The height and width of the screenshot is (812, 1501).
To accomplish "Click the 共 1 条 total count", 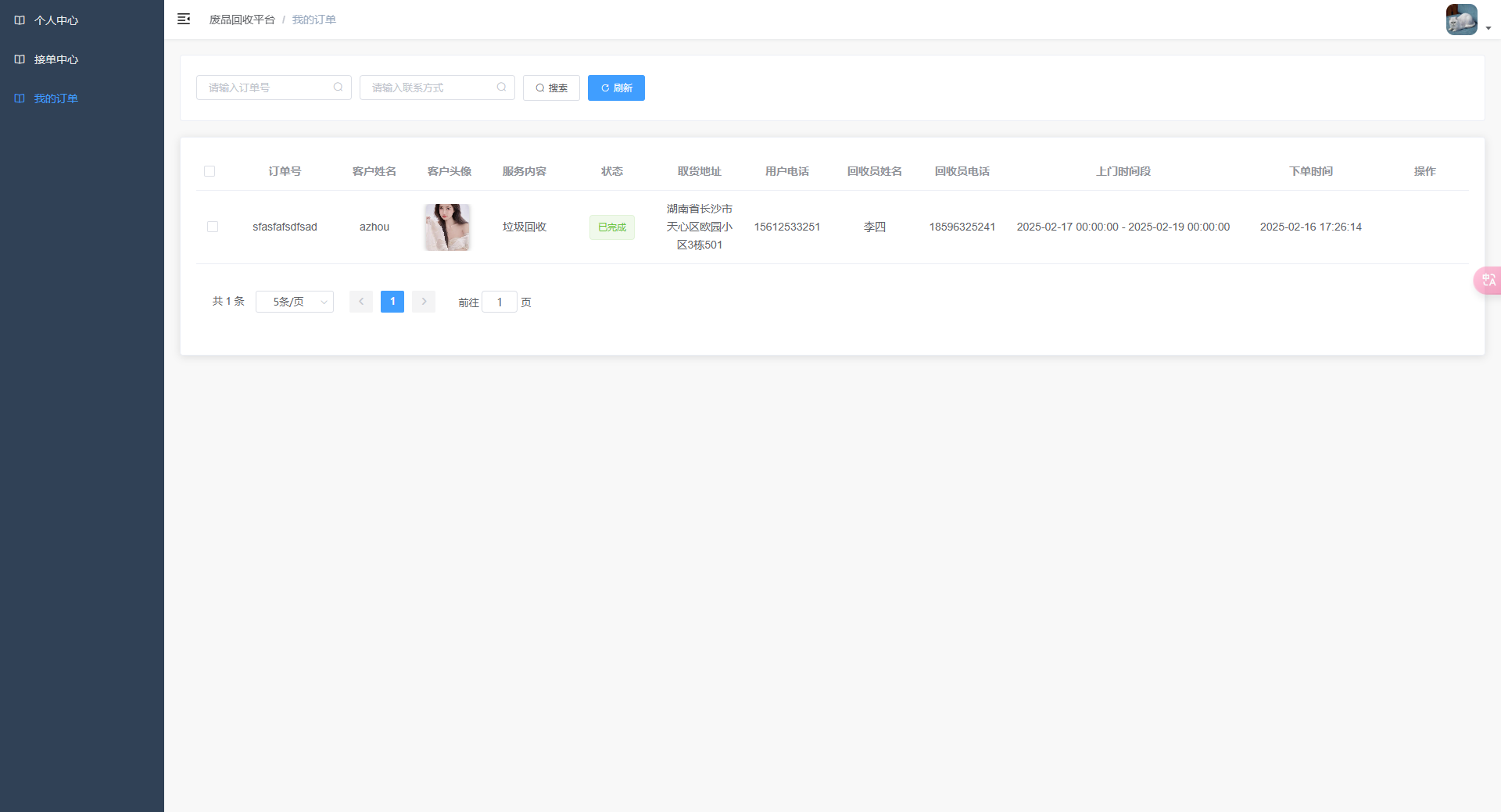I will 228,302.
